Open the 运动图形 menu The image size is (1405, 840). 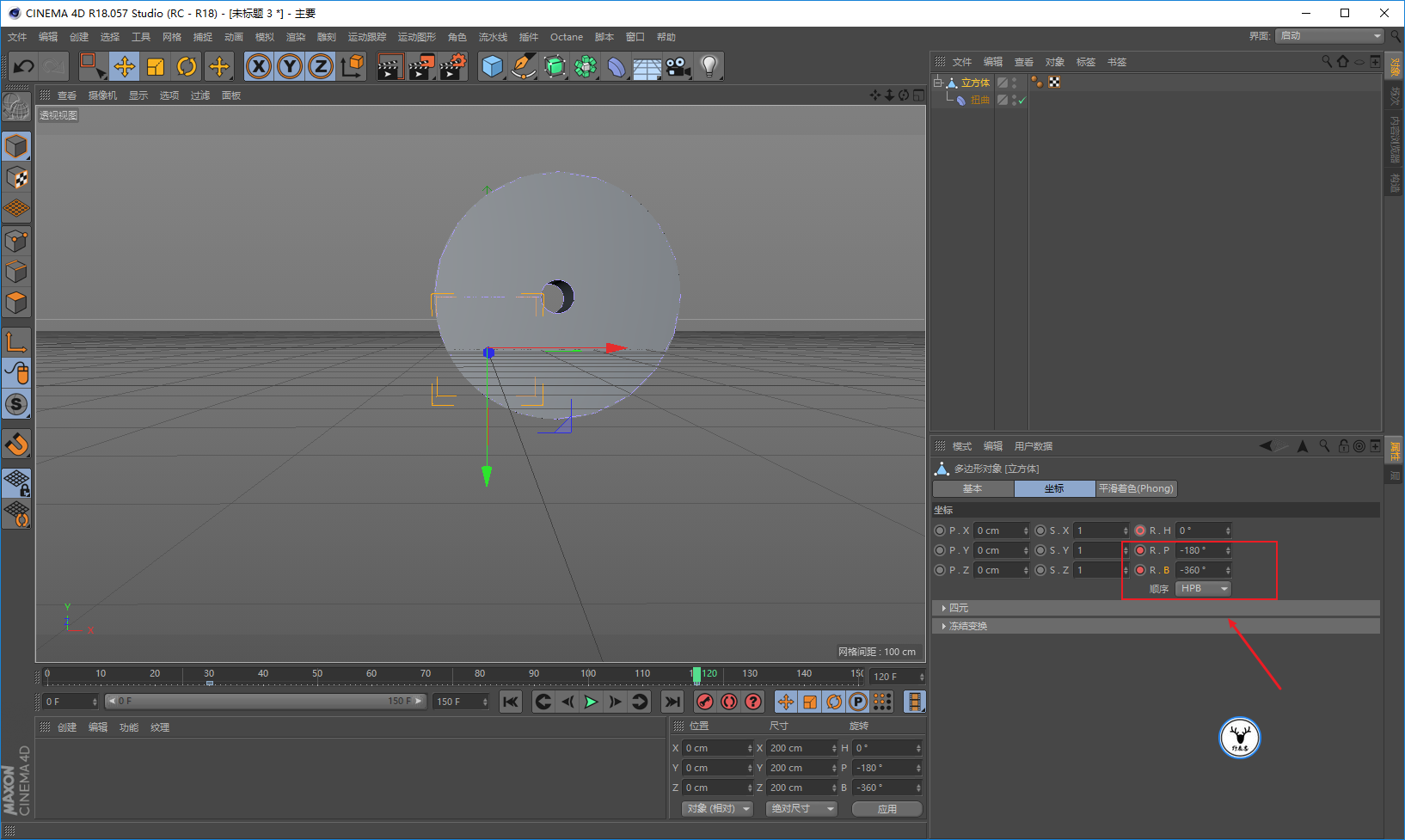(417, 37)
